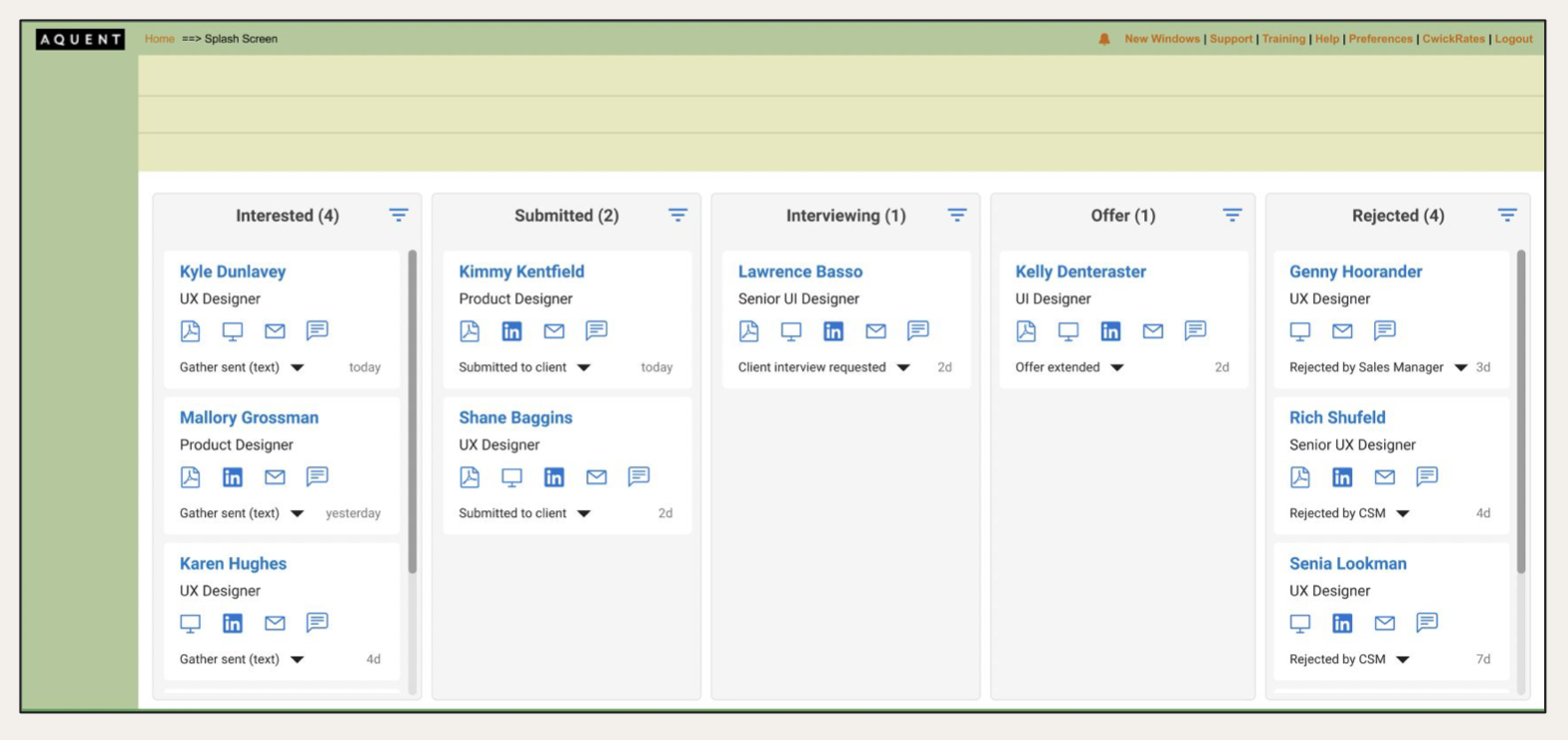Click the Rejected column scrollbar

1520,412
